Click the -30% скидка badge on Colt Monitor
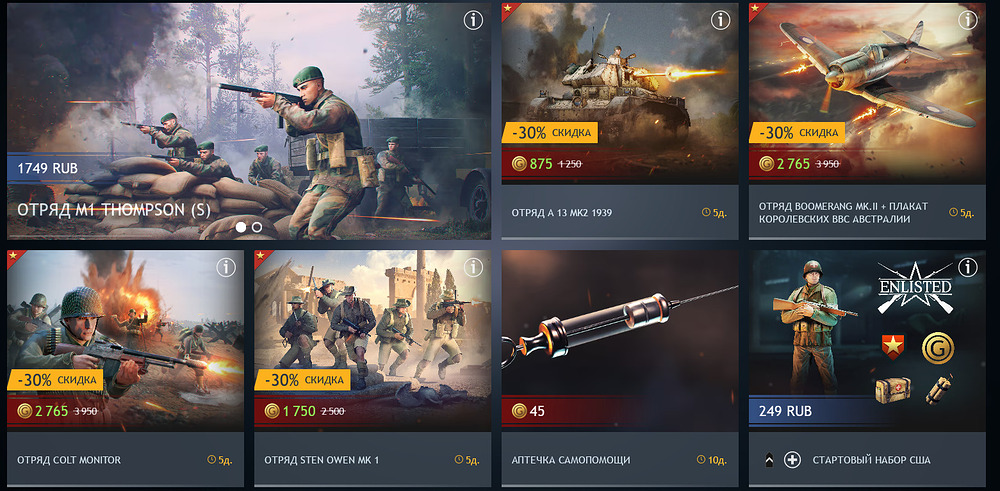This screenshot has width=1000, height=491. coord(55,380)
